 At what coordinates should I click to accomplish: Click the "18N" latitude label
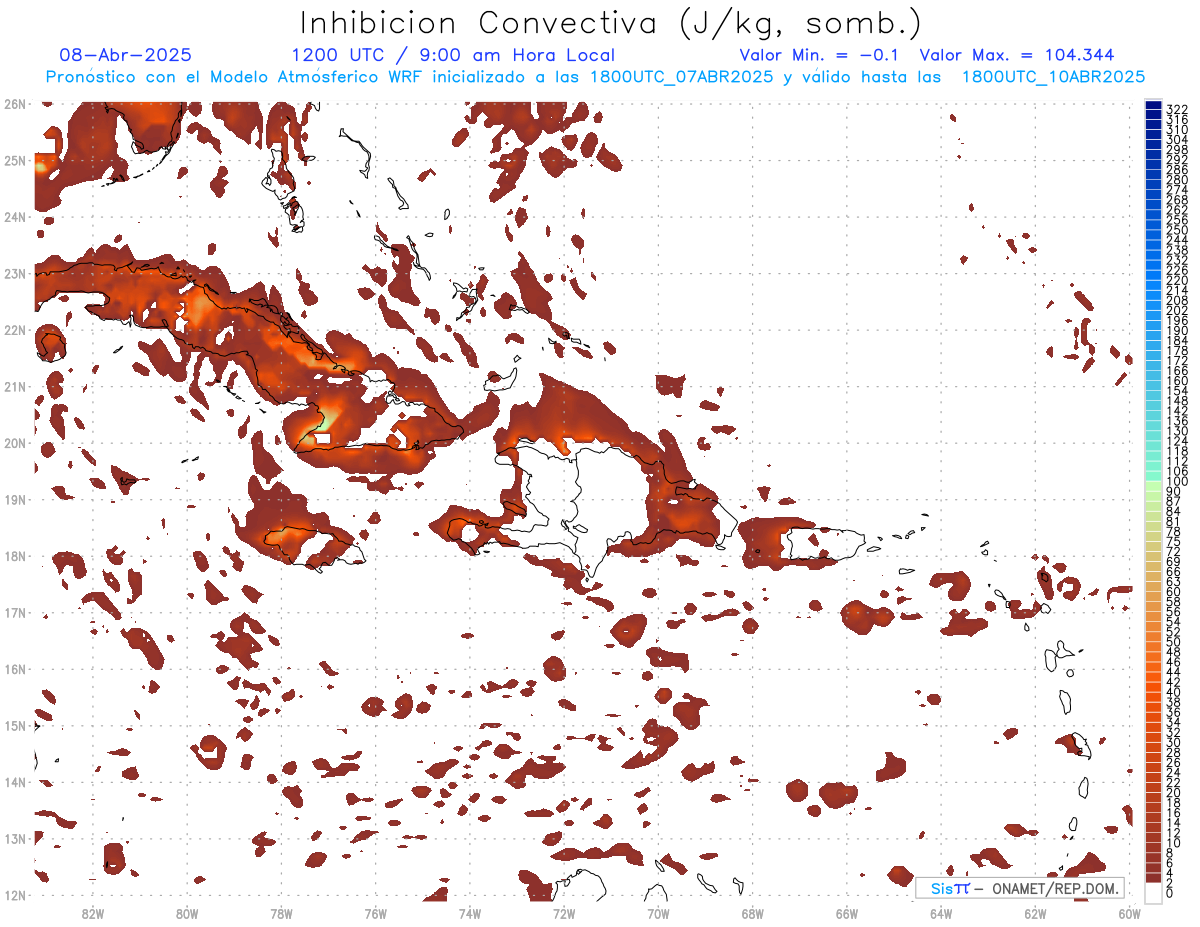[15, 556]
